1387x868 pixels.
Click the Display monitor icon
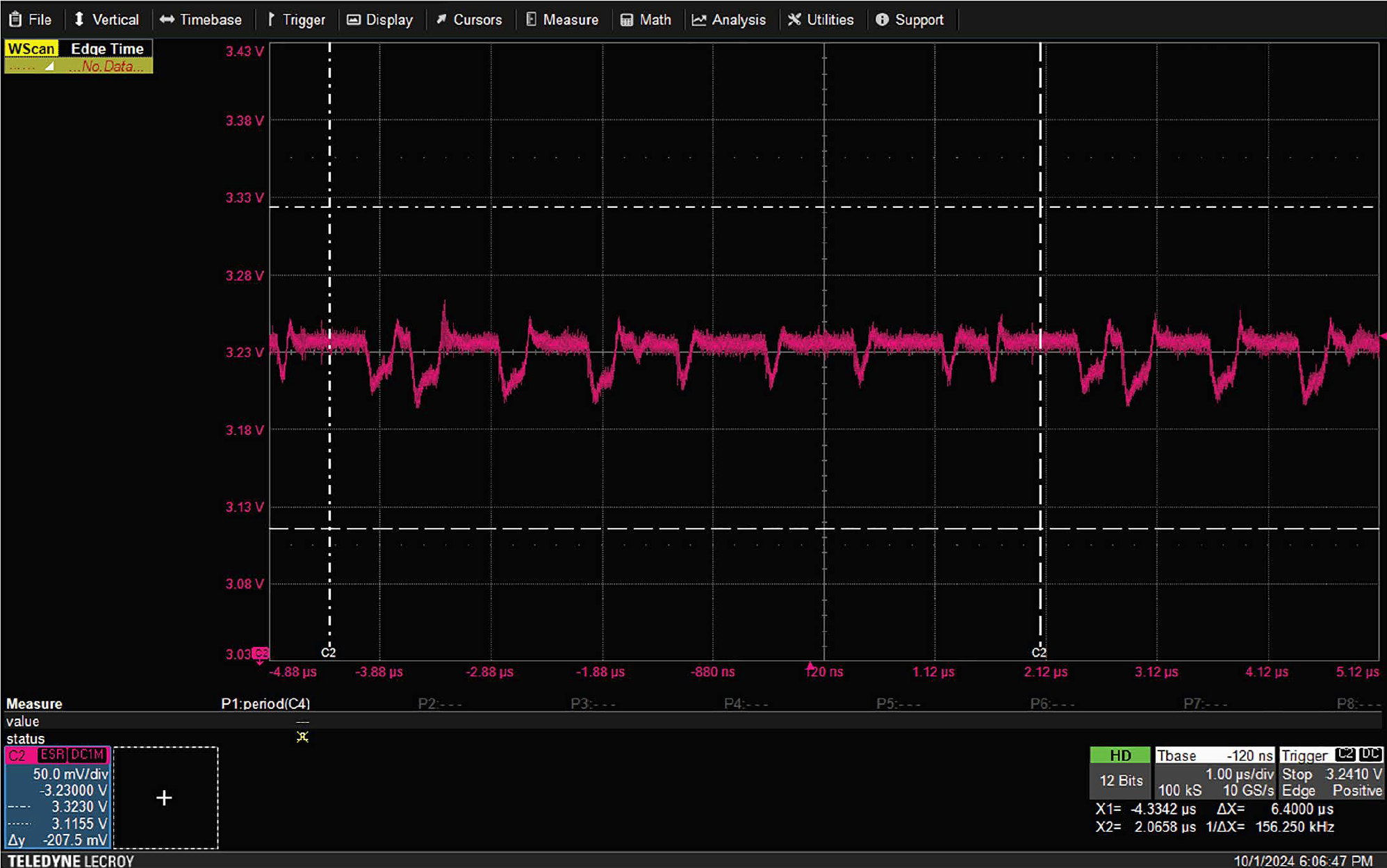[354, 19]
